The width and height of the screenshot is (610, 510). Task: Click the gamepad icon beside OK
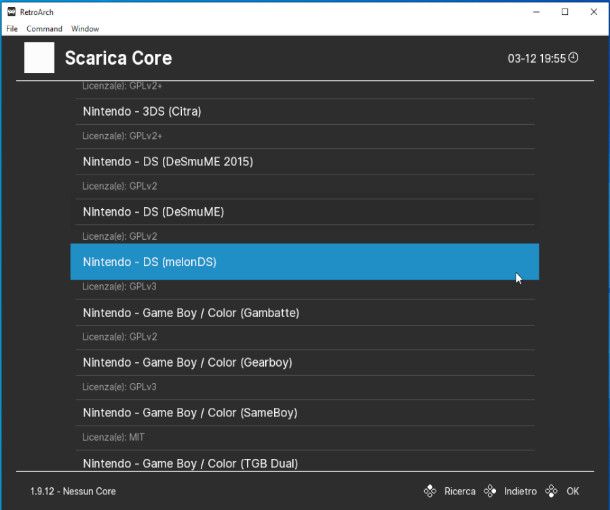(x=551, y=491)
